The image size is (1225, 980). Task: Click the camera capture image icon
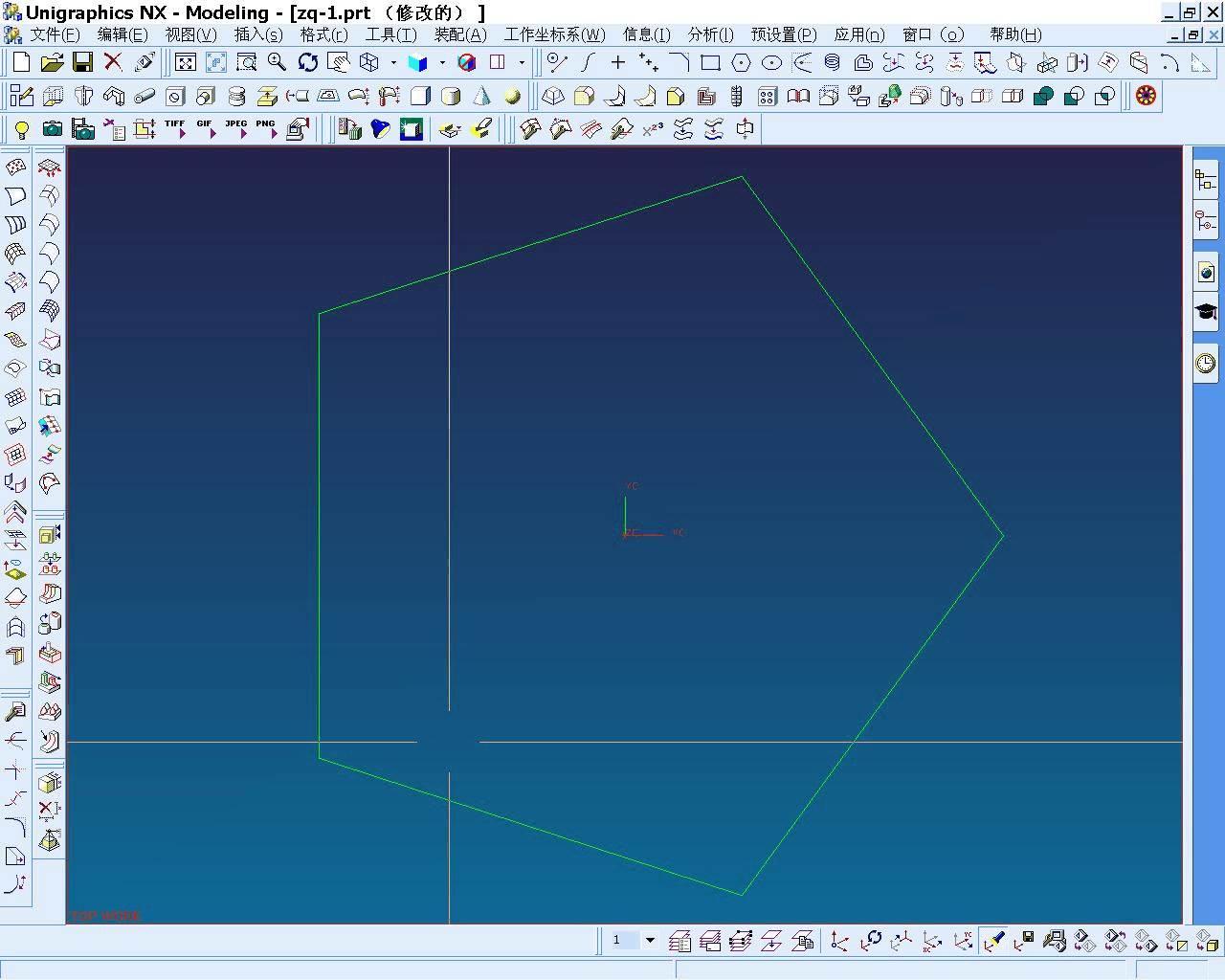52,129
